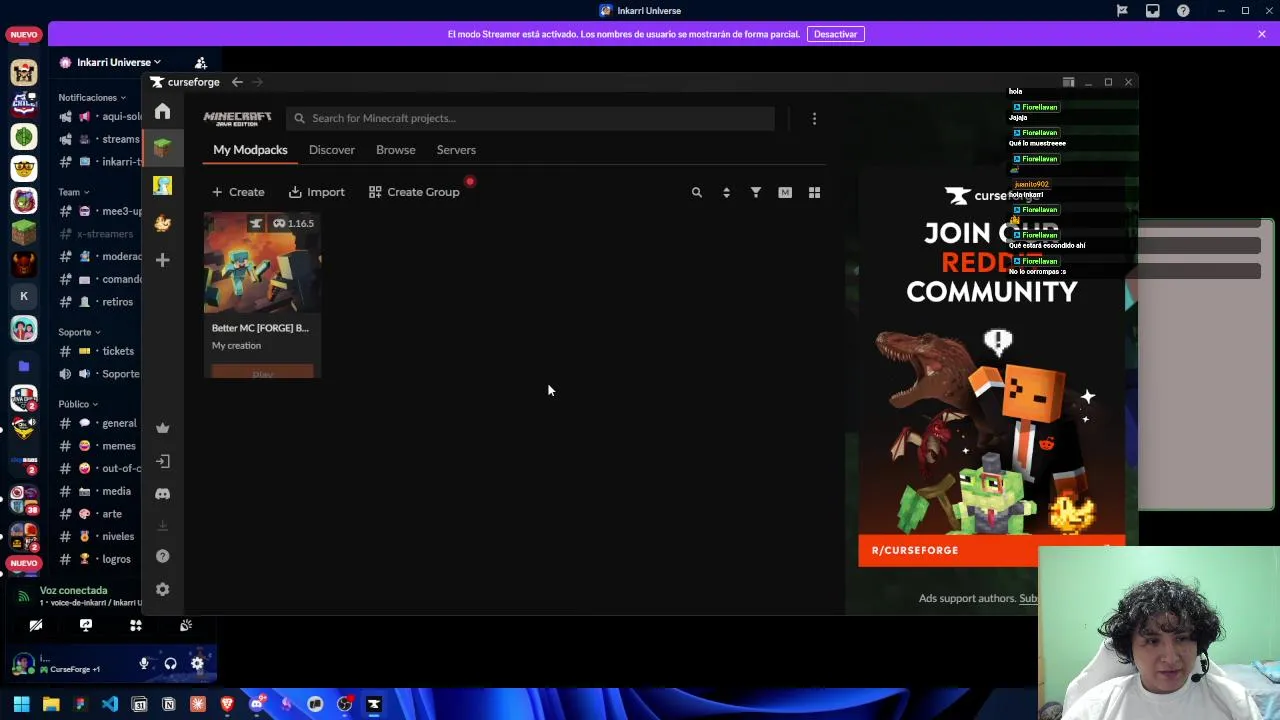Screen dimensions: 1280x720
Task: Mute the Discord microphone
Action: point(144,663)
